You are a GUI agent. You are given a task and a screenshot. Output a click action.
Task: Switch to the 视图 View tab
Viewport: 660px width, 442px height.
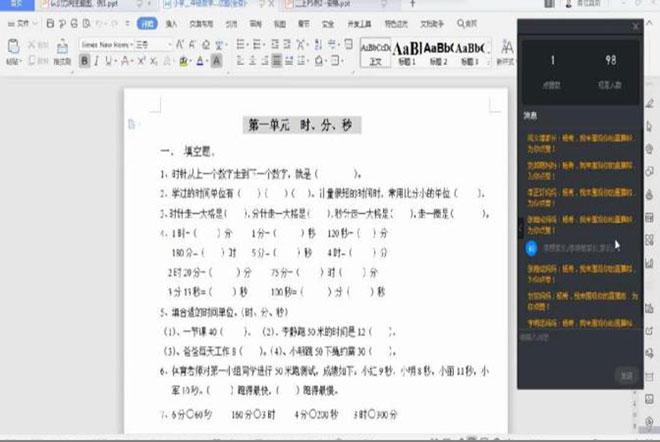pyautogui.click(x=279, y=24)
